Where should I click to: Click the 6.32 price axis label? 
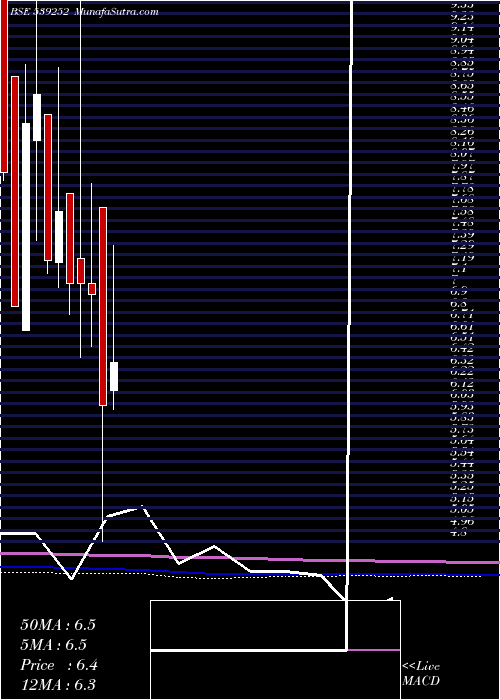[x=462, y=361]
